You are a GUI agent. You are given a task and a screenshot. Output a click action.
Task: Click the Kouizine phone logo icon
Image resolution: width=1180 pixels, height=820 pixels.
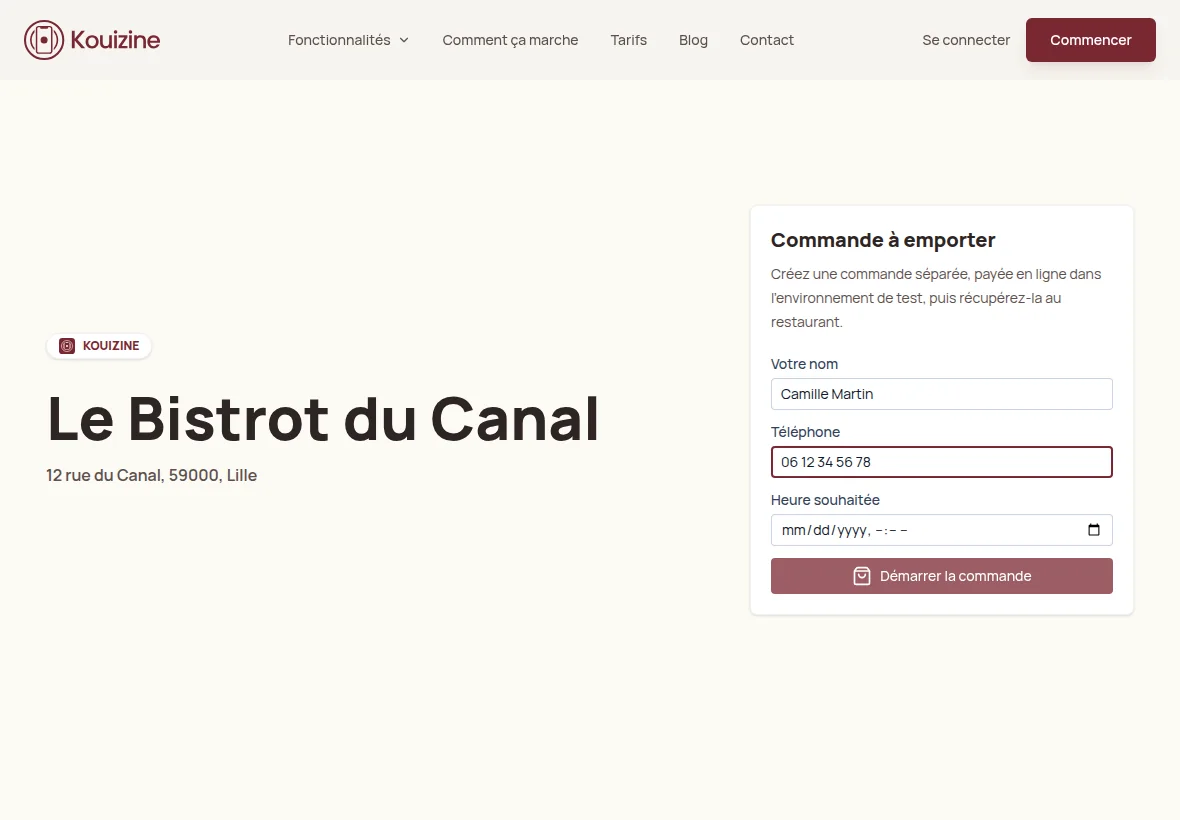pyautogui.click(x=44, y=40)
